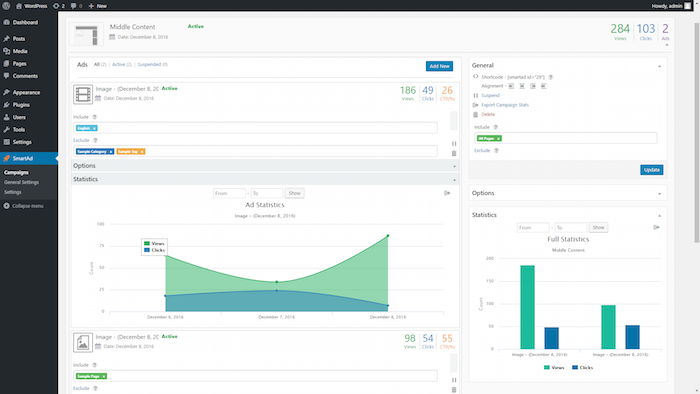Click the Export Campaign Stats link
This screenshot has width=700, height=394.
[x=505, y=105]
